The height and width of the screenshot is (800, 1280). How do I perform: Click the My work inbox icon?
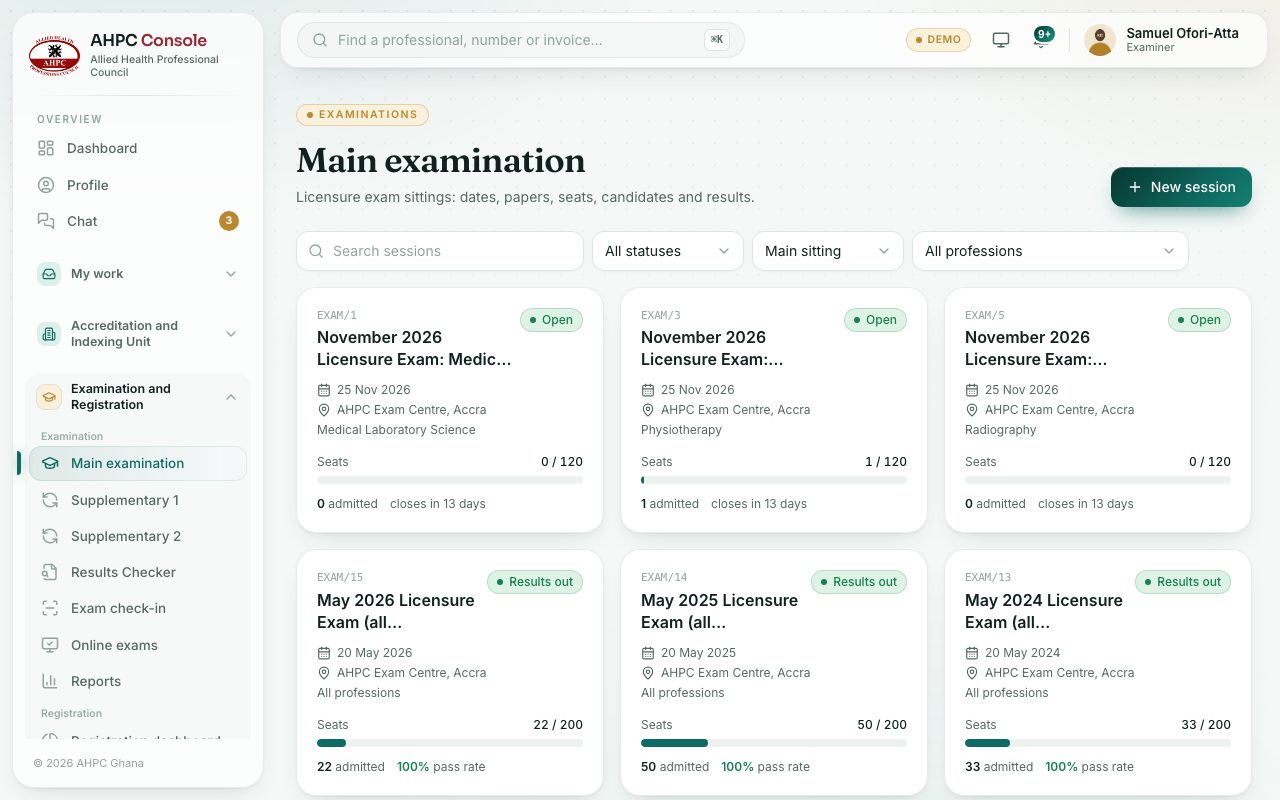pyautogui.click(x=49, y=274)
